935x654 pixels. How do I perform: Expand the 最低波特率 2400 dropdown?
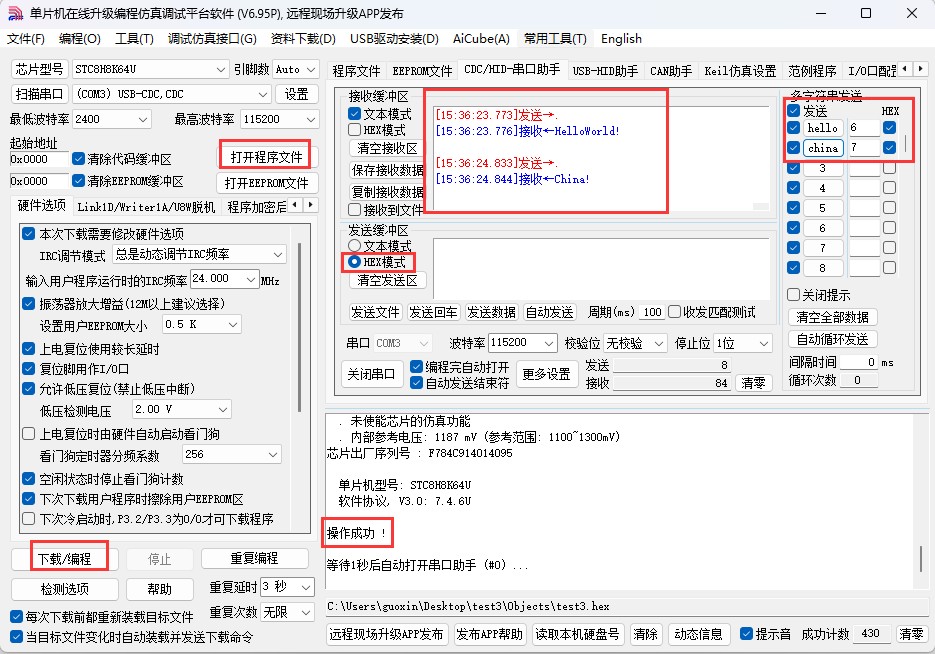click(x=143, y=119)
